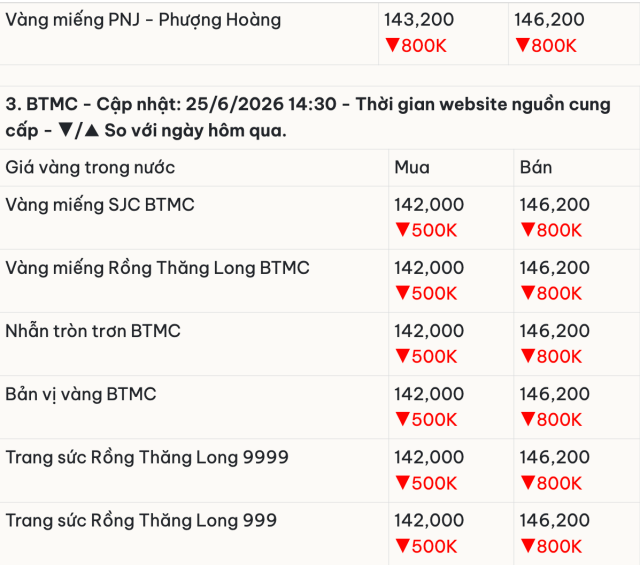Click red down-arrow under PNJ Phượng Hoàng buy price

(392, 45)
